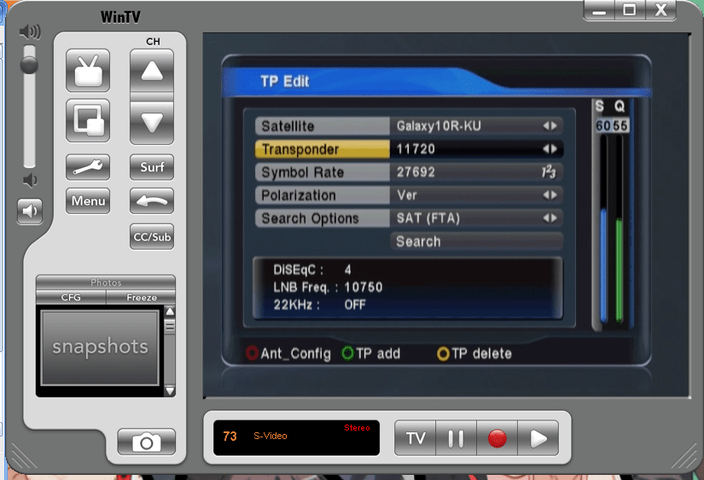The width and height of the screenshot is (704, 480).
Task: Change SAT (FTA) option using its arrows
Action: [550, 218]
